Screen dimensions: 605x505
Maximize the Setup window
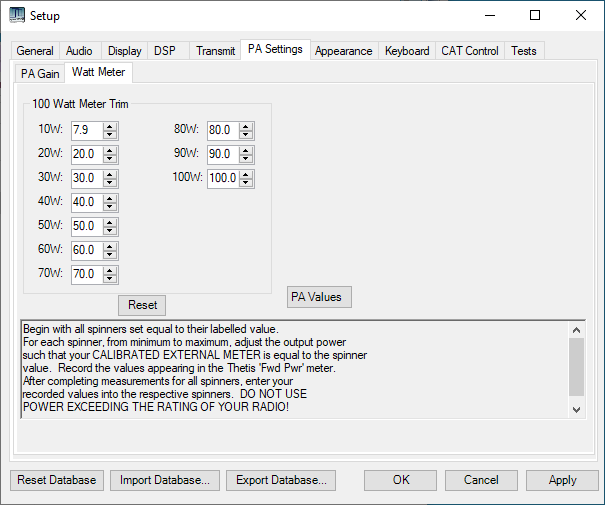pos(535,15)
